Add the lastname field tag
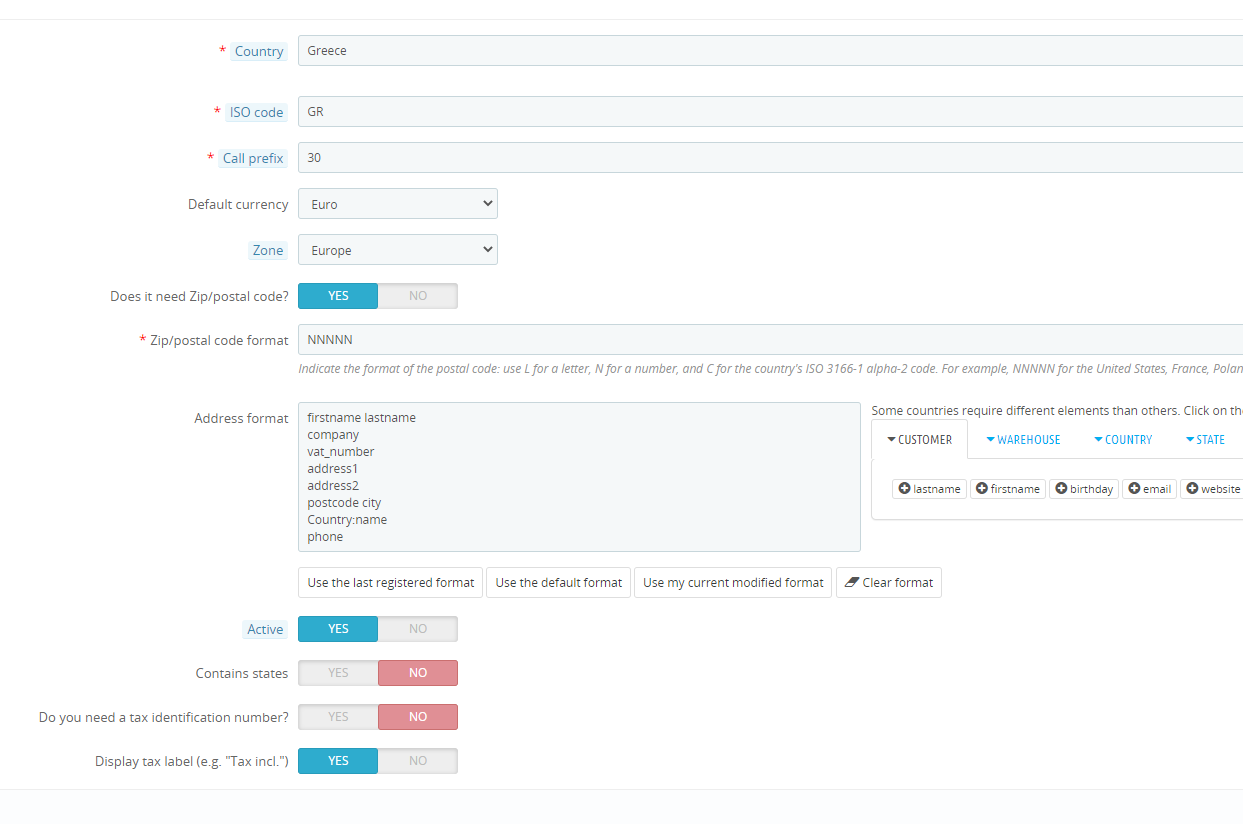 tap(929, 489)
